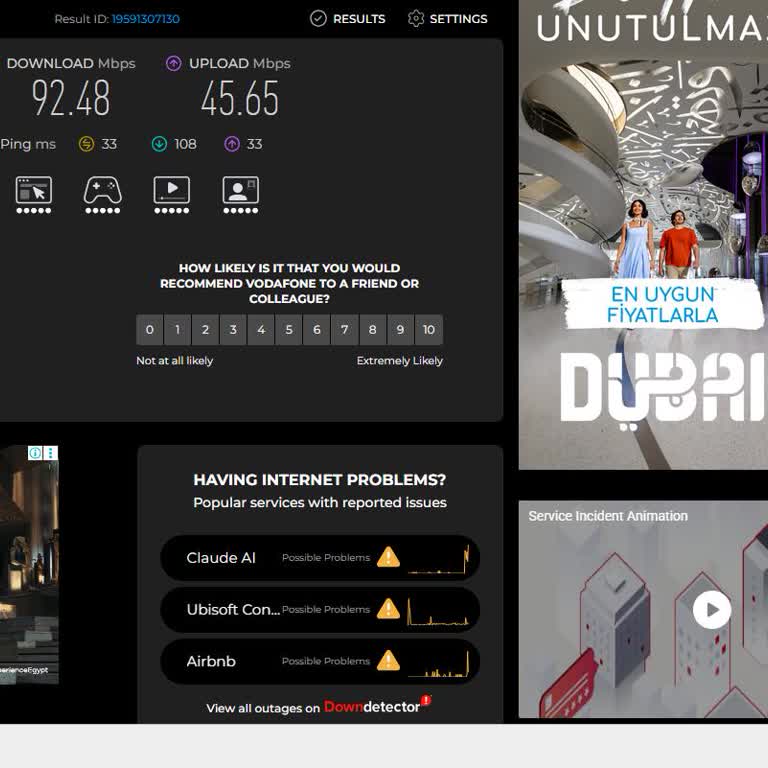Rate recommendation score 3

[233, 330]
